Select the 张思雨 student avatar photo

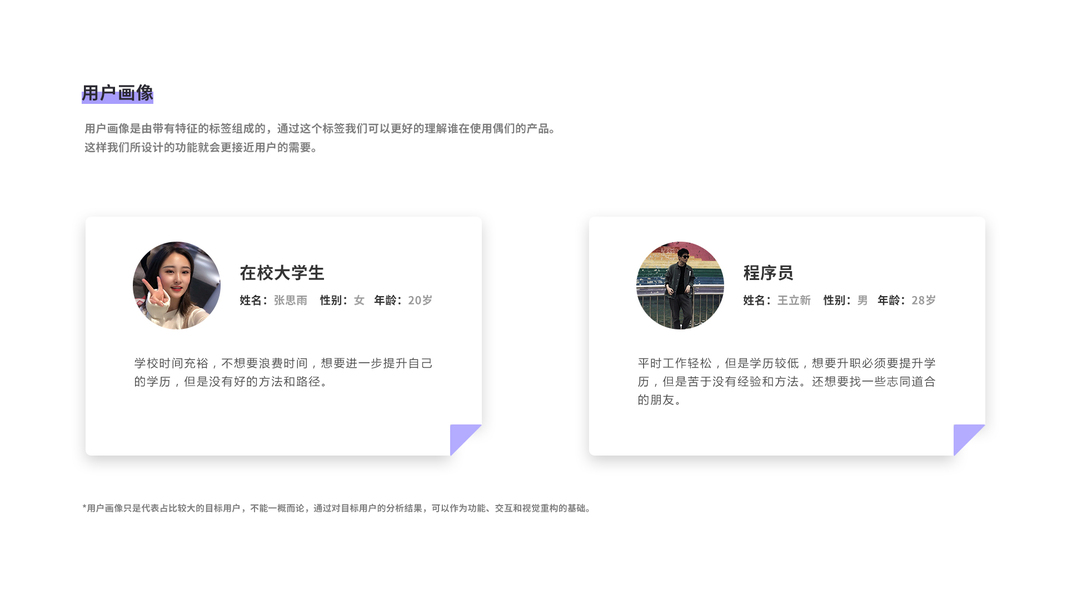click(x=177, y=285)
